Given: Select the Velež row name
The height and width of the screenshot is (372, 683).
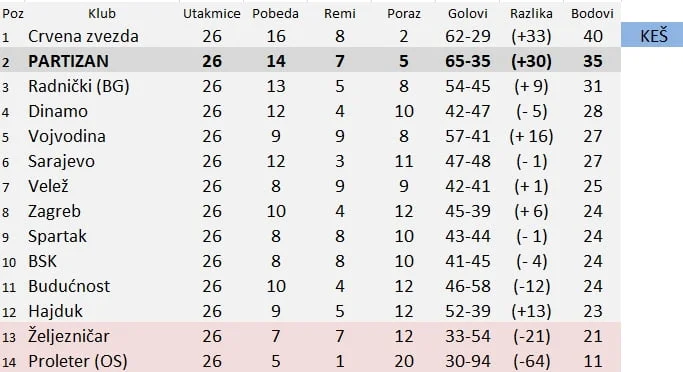Looking at the screenshot, I should (48, 186).
